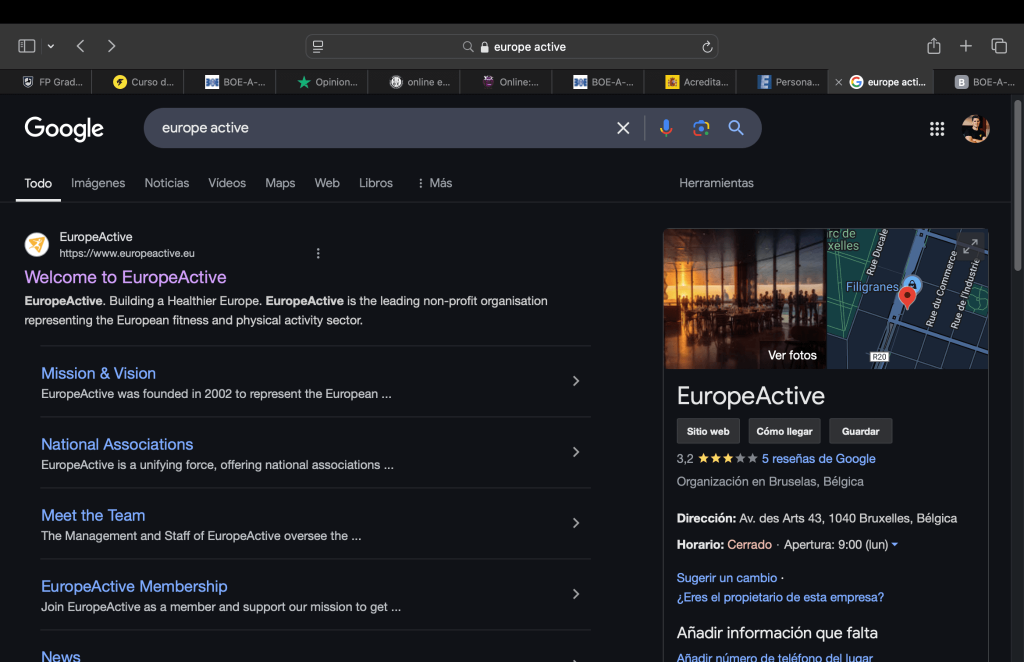Image resolution: width=1024 pixels, height=662 pixels.
Task: Expand the EuropeActive Membership chevron
Action: coord(576,594)
